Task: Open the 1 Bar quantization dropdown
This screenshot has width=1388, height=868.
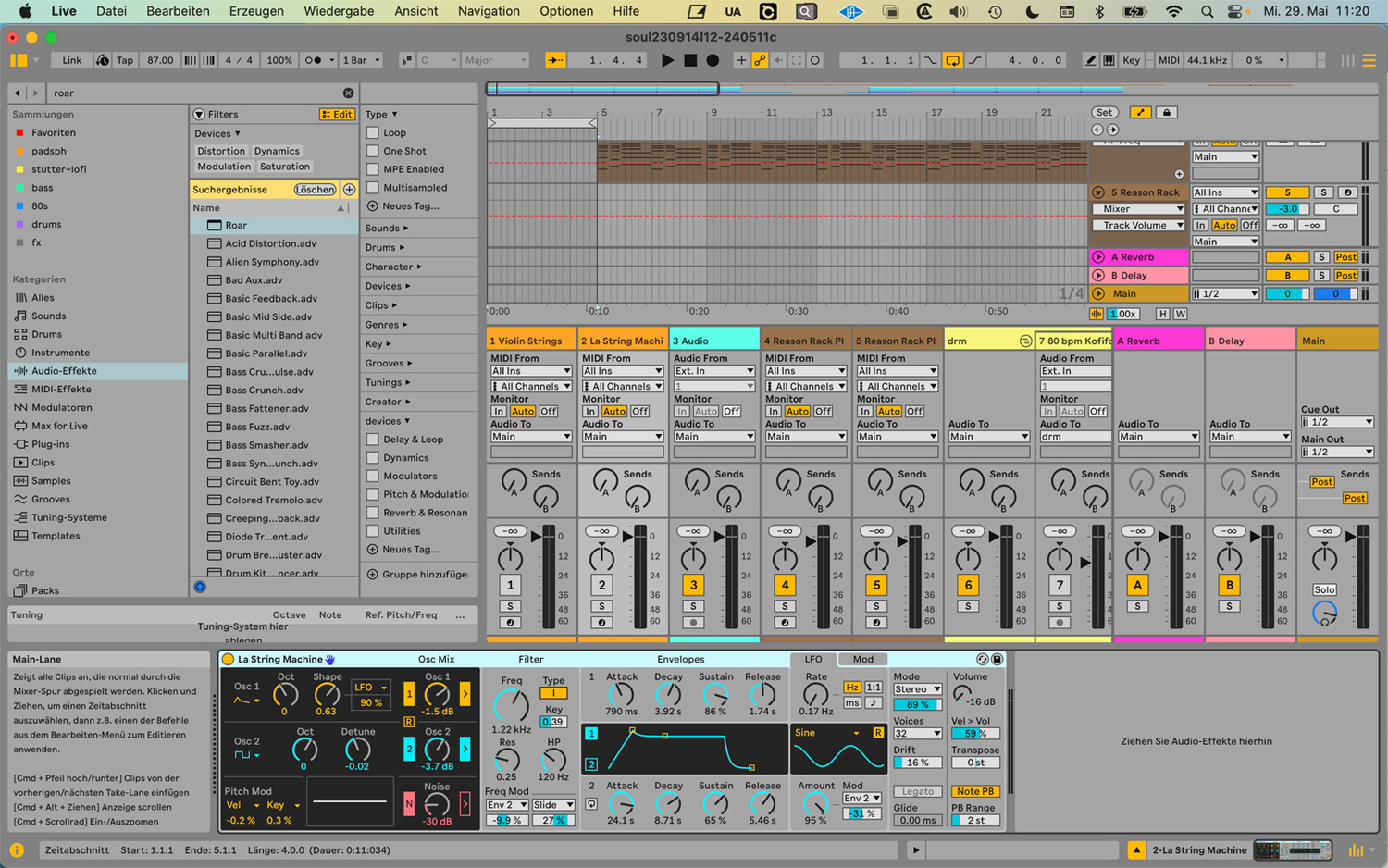Action: (360, 60)
